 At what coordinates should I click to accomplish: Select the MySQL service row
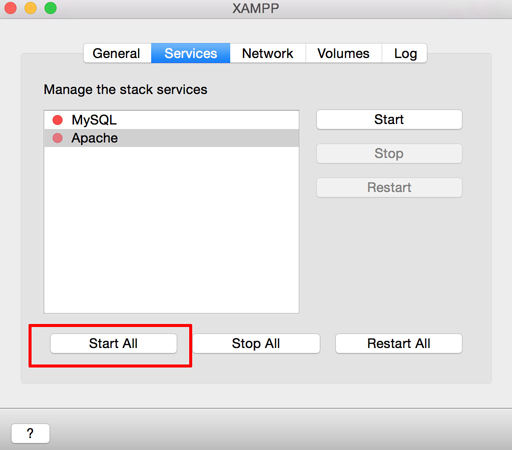(x=171, y=120)
